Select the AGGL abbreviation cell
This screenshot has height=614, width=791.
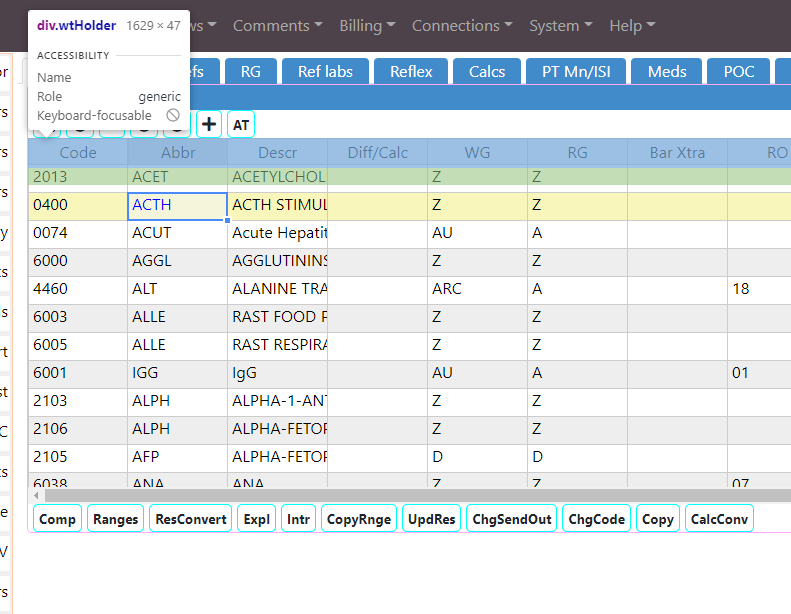[x=178, y=261]
